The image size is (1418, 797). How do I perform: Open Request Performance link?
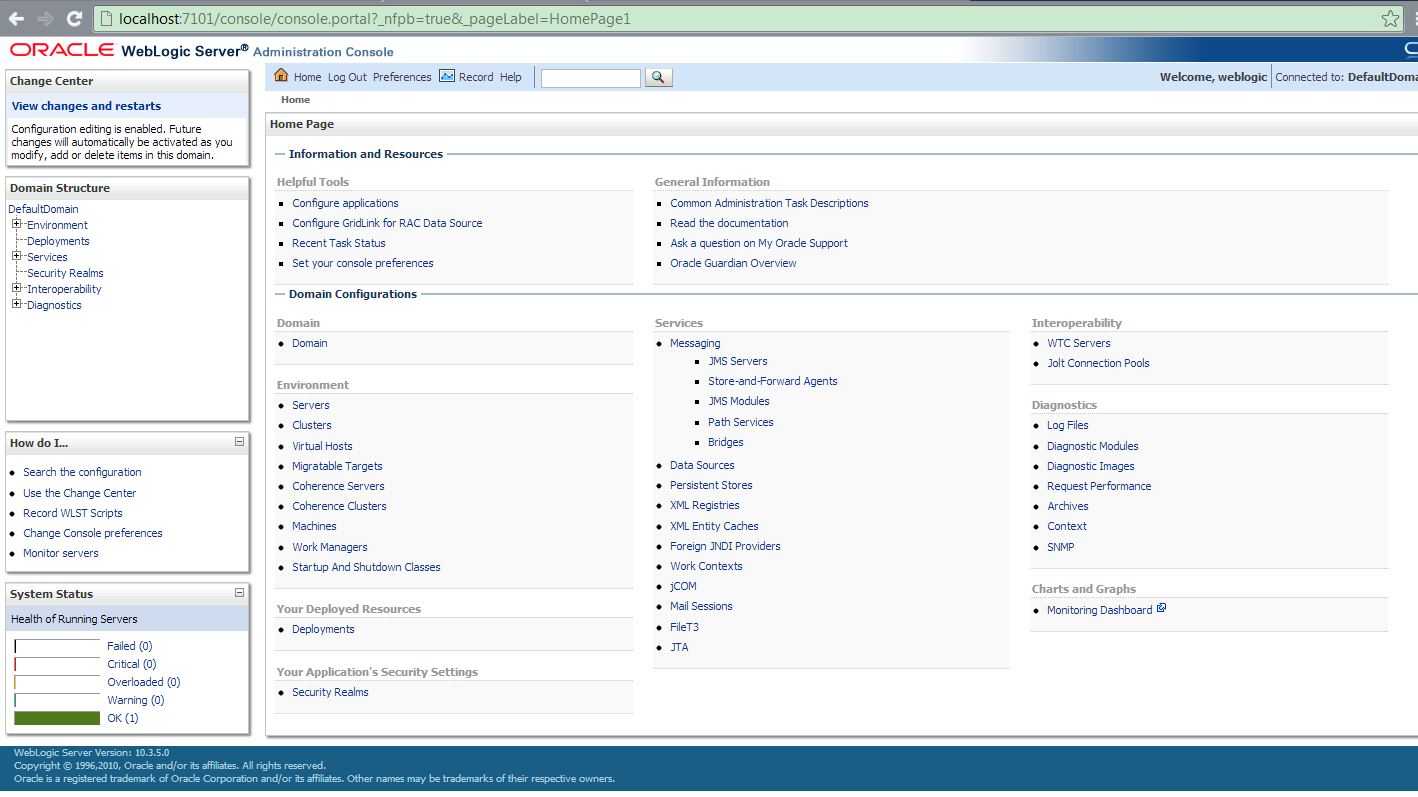click(x=1099, y=486)
